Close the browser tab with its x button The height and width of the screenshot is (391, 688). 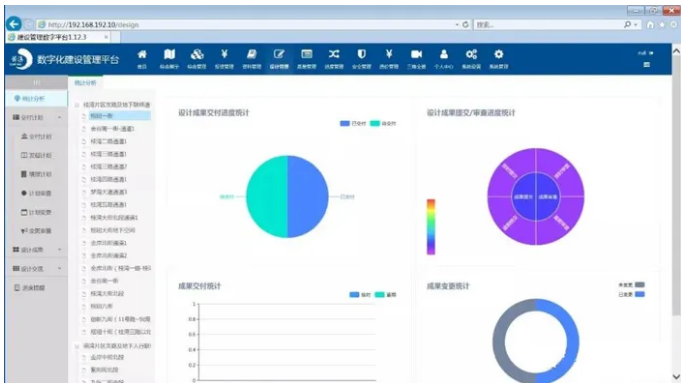[106, 37]
